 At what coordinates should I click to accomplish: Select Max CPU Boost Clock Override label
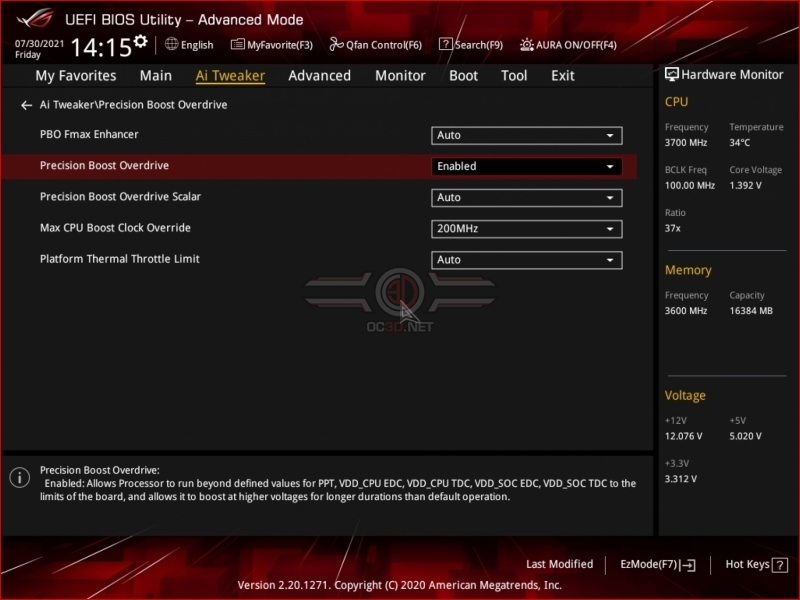point(115,228)
